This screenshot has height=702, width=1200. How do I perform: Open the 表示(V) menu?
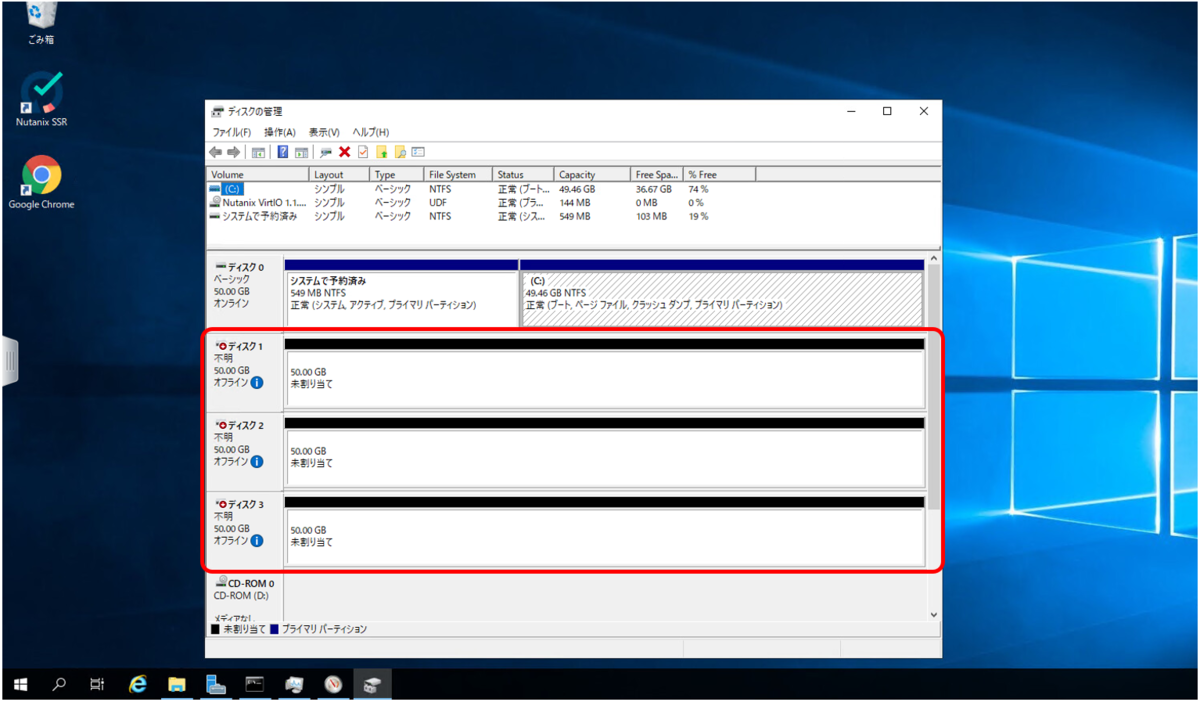coord(324,132)
